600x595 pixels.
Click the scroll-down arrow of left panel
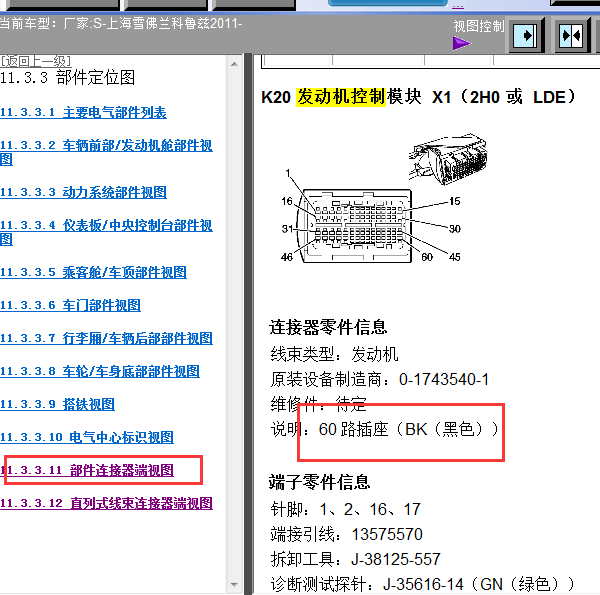[x=234, y=585]
